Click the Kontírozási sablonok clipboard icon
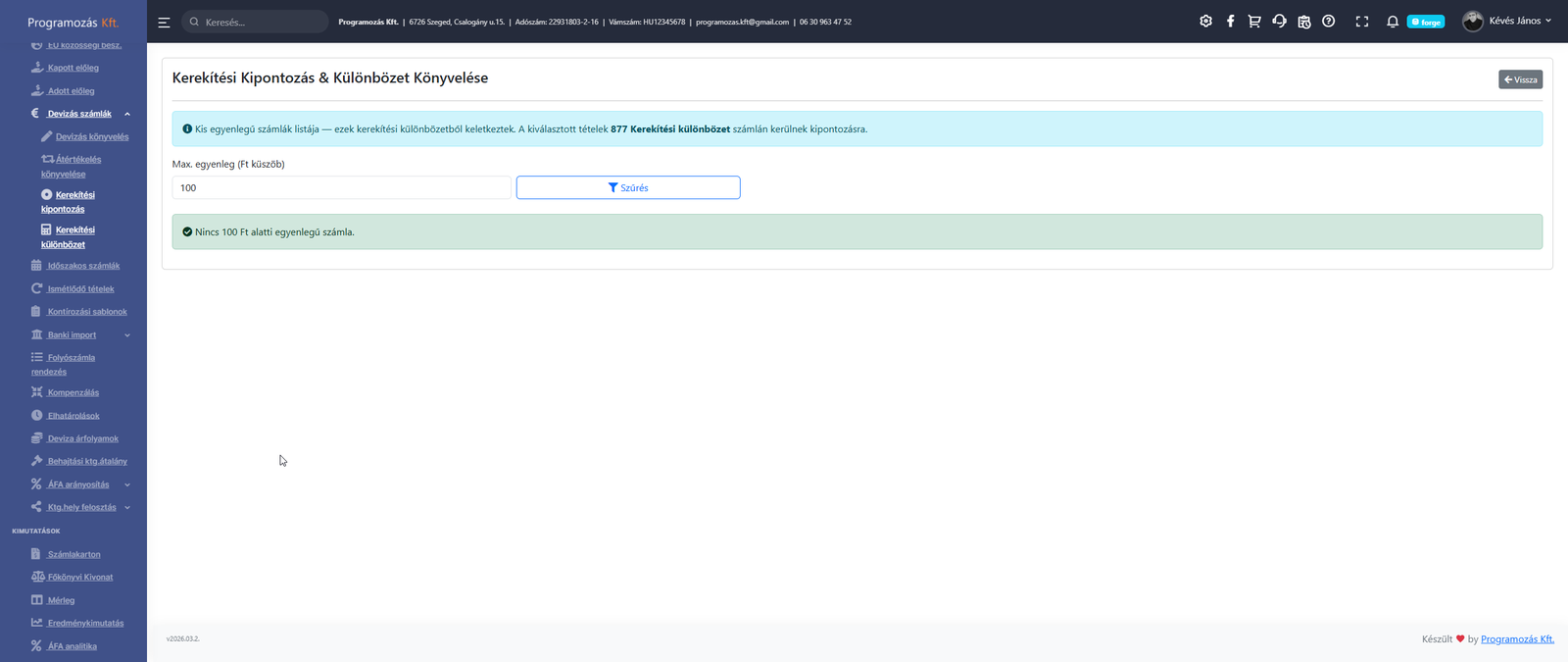Screen dimensions: 1568x662 [36, 311]
